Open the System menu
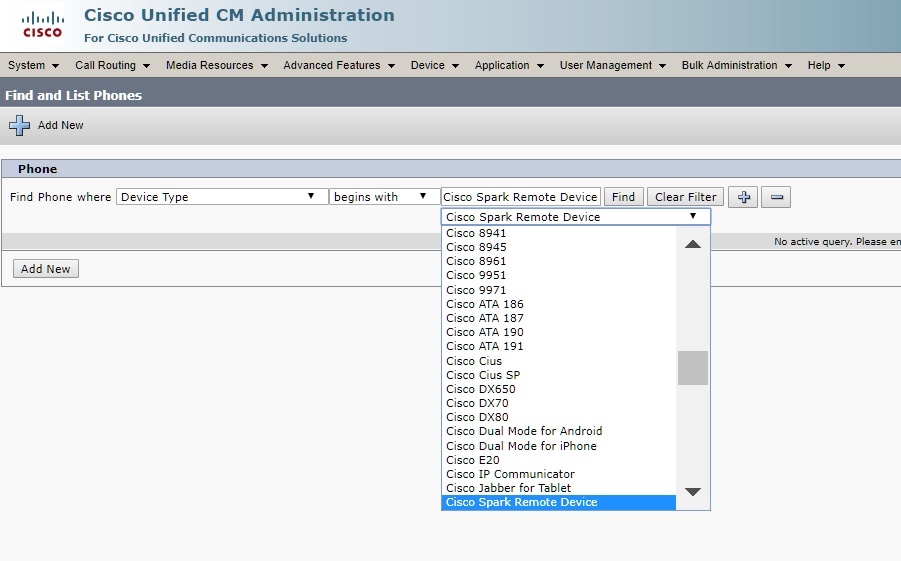 pyautogui.click(x=33, y=66)
